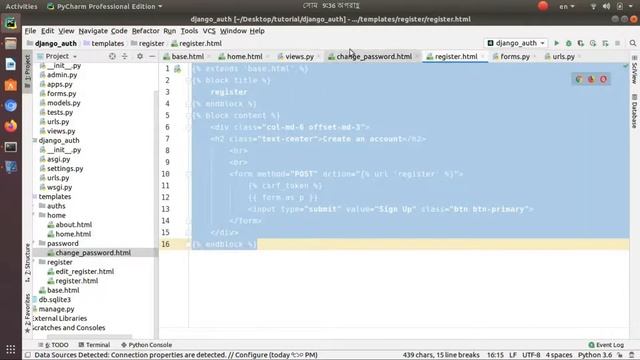Toggle the 7: Structure tool window

[27, 262]
